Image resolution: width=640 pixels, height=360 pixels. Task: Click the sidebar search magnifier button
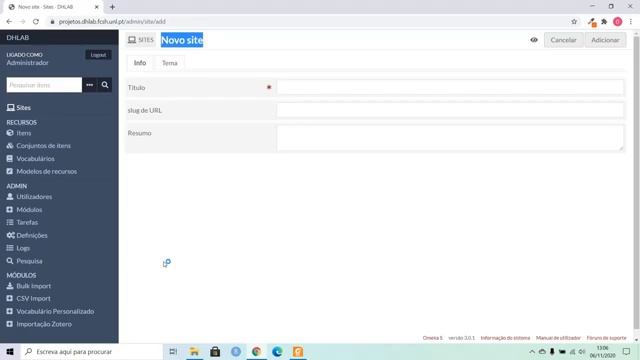[x=105, y=85]
